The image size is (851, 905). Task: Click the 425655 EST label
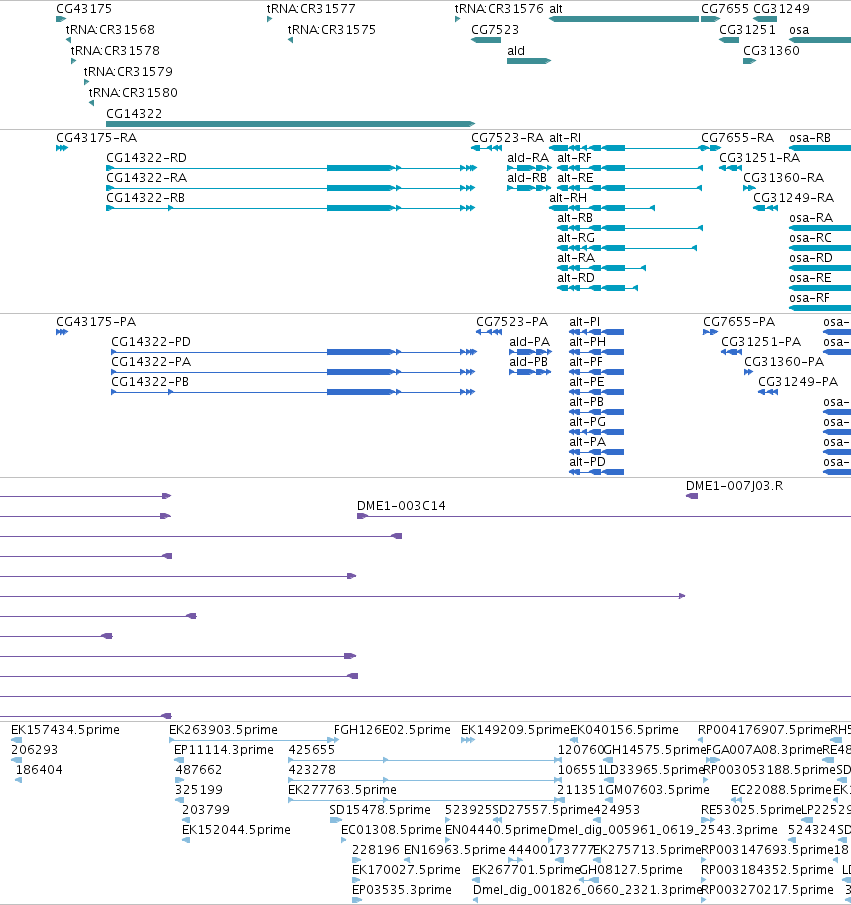pyautogui.click(x=312, y=750)
